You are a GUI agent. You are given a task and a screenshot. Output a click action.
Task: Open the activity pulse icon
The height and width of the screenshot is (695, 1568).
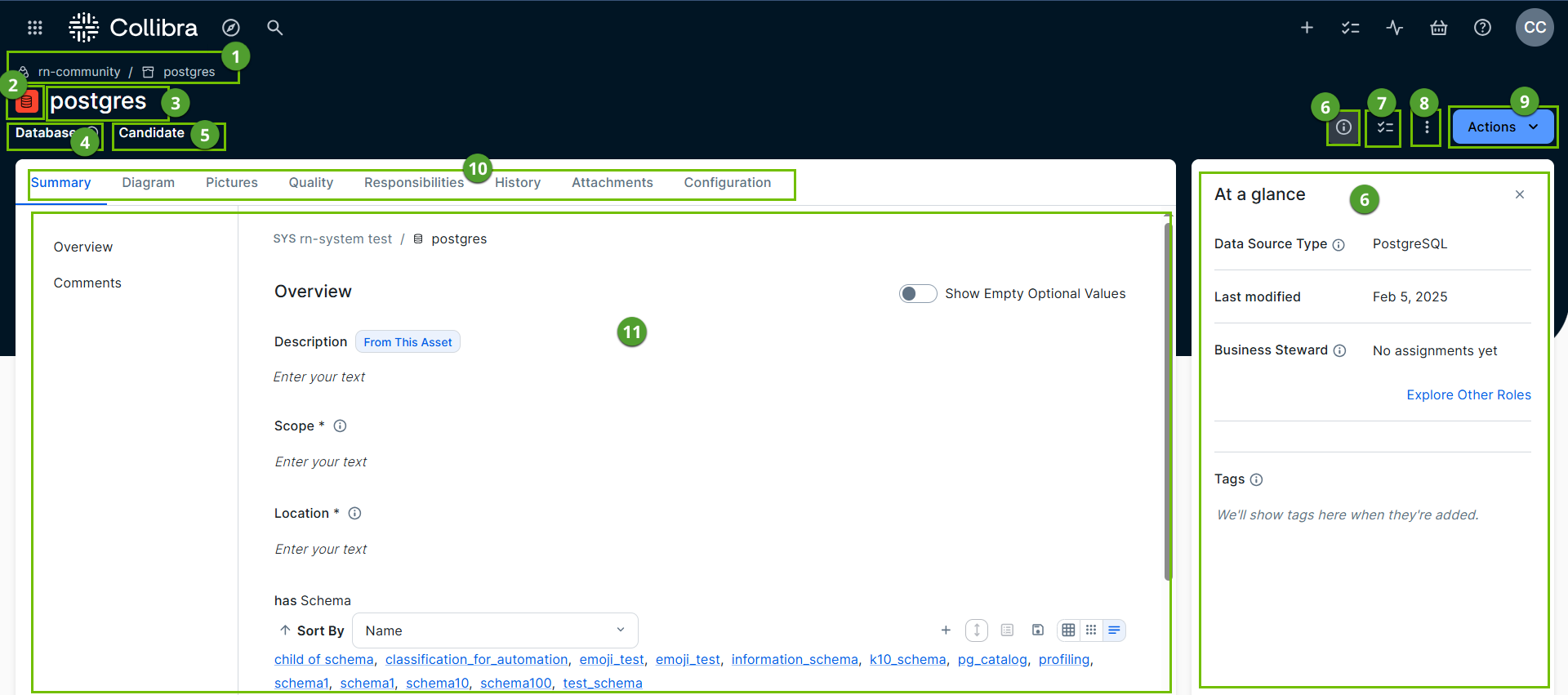[1394, 28]
